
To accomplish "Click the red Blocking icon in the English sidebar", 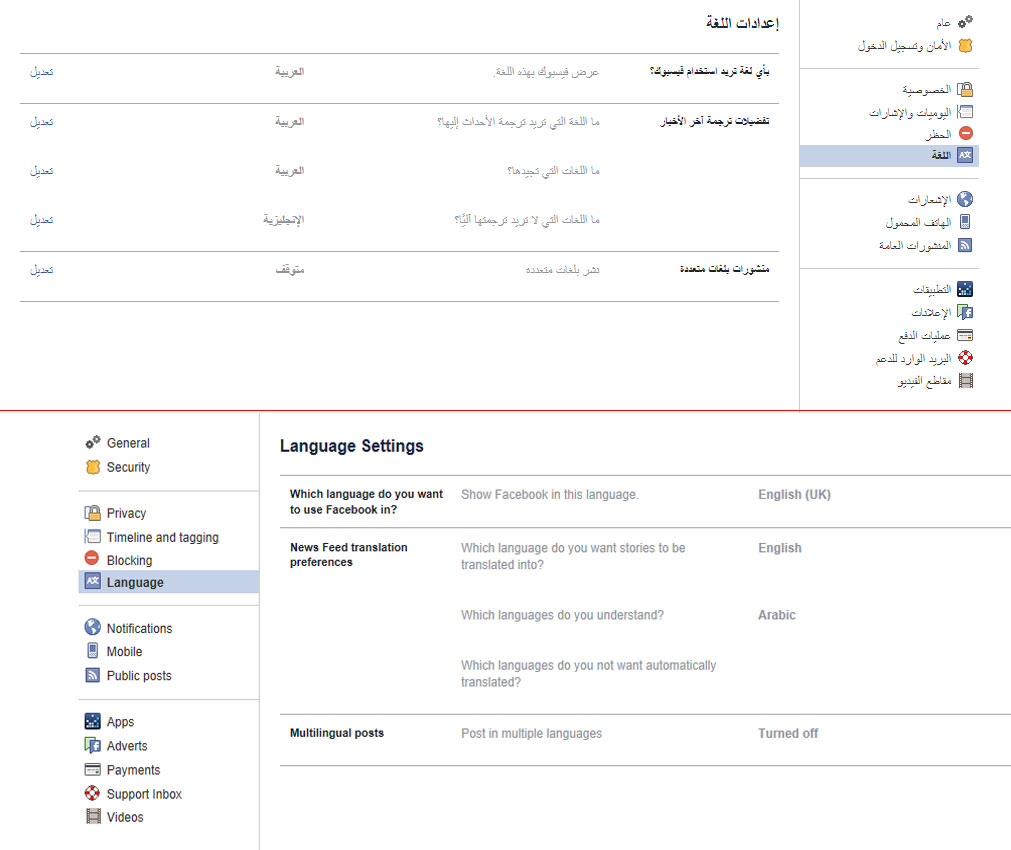I will (x=92, y=558).
